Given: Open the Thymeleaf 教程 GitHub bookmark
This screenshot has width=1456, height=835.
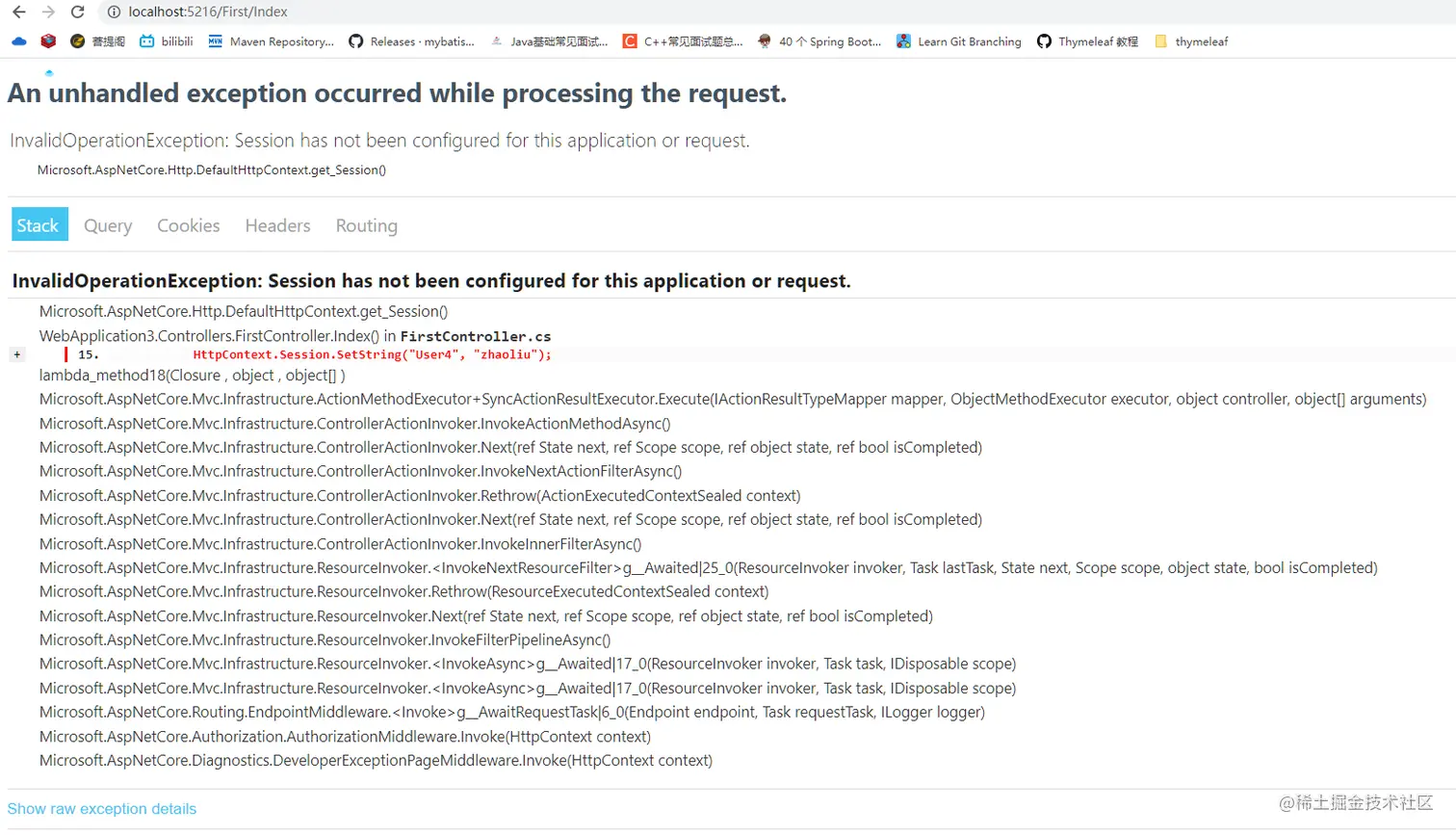Looking at the screenshot, I should [1088, 41].
